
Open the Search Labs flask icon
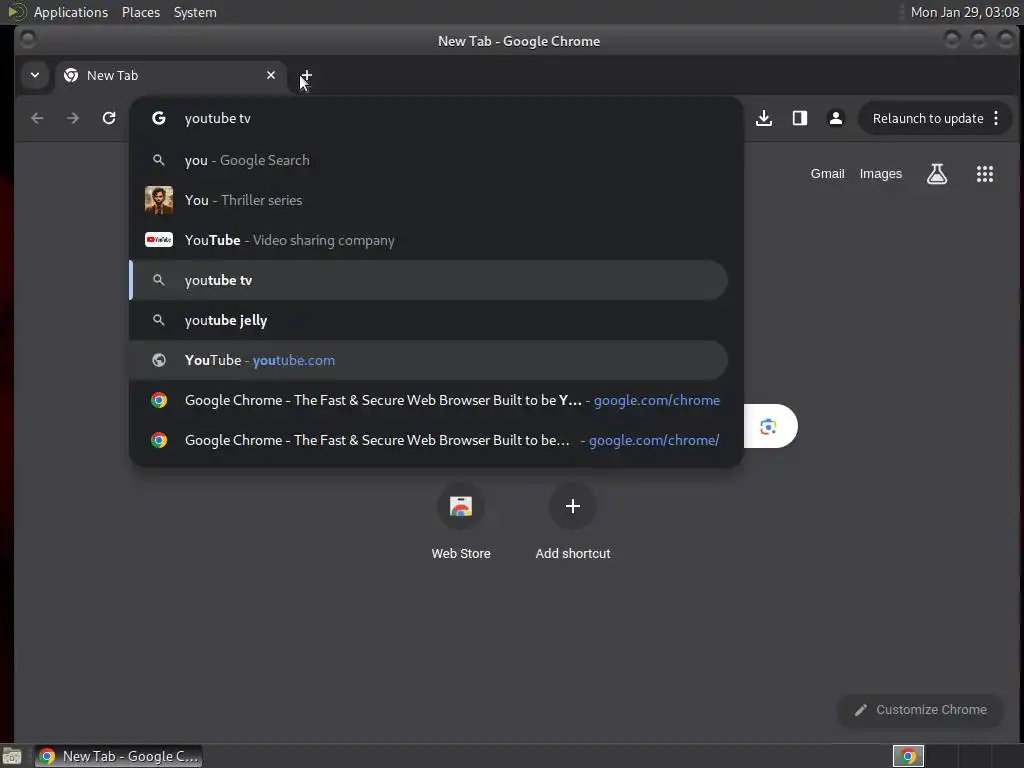tap(937, 174)
